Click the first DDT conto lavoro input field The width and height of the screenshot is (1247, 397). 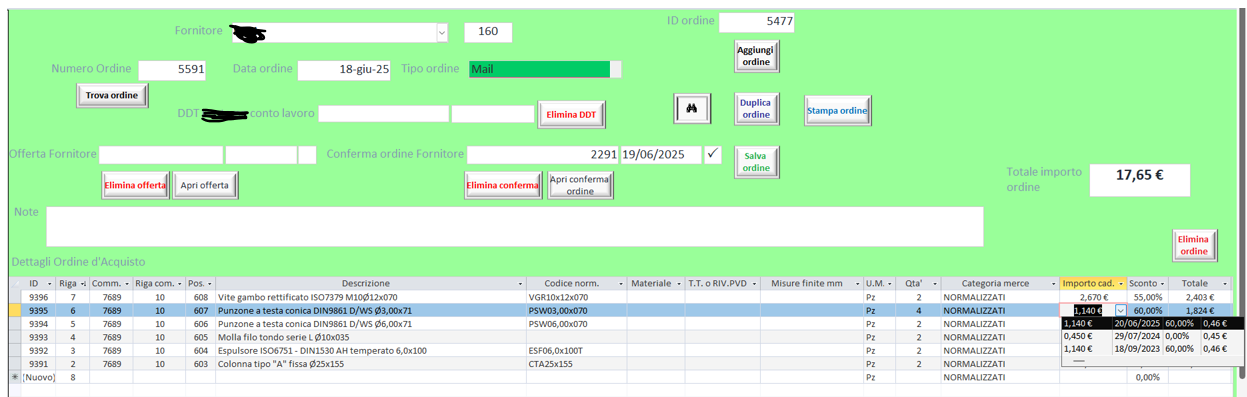pos(384,113)
